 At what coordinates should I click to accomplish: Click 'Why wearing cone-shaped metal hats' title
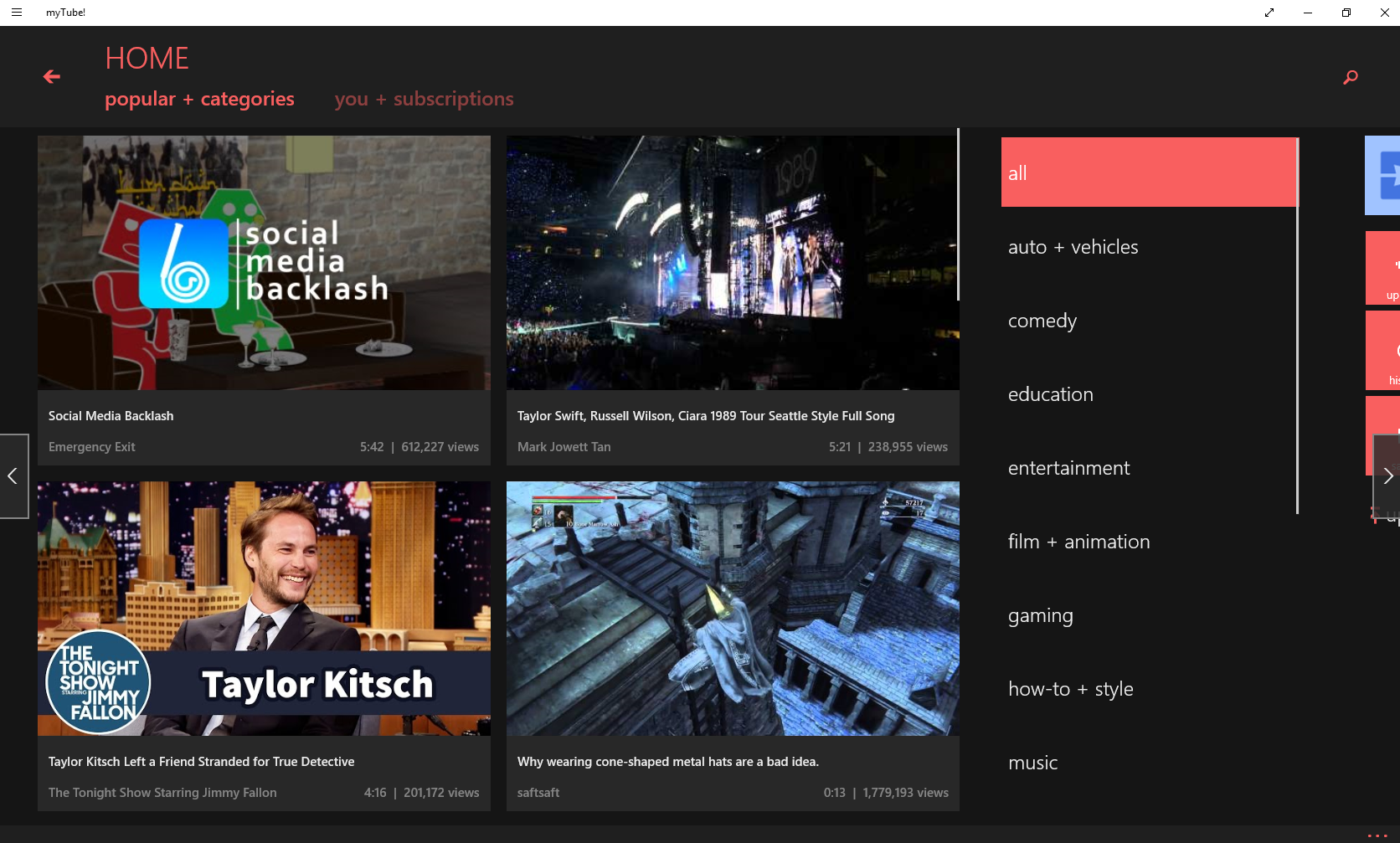pos(667,762)
